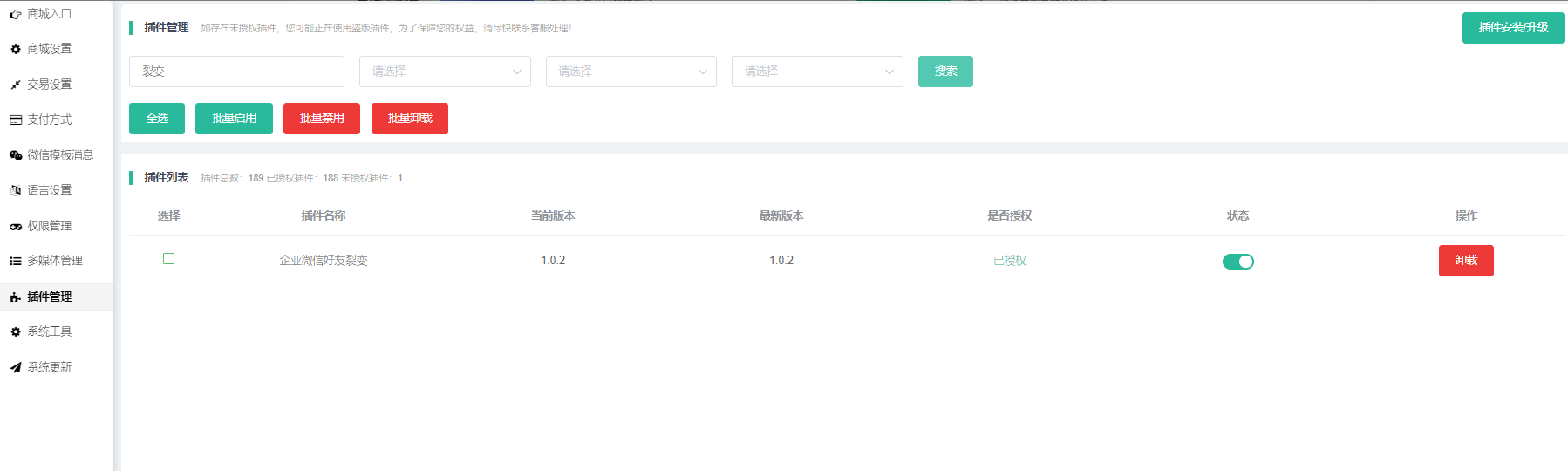
Task: Click the 系统更新 paper plane icon
Action: pos(15,367)
